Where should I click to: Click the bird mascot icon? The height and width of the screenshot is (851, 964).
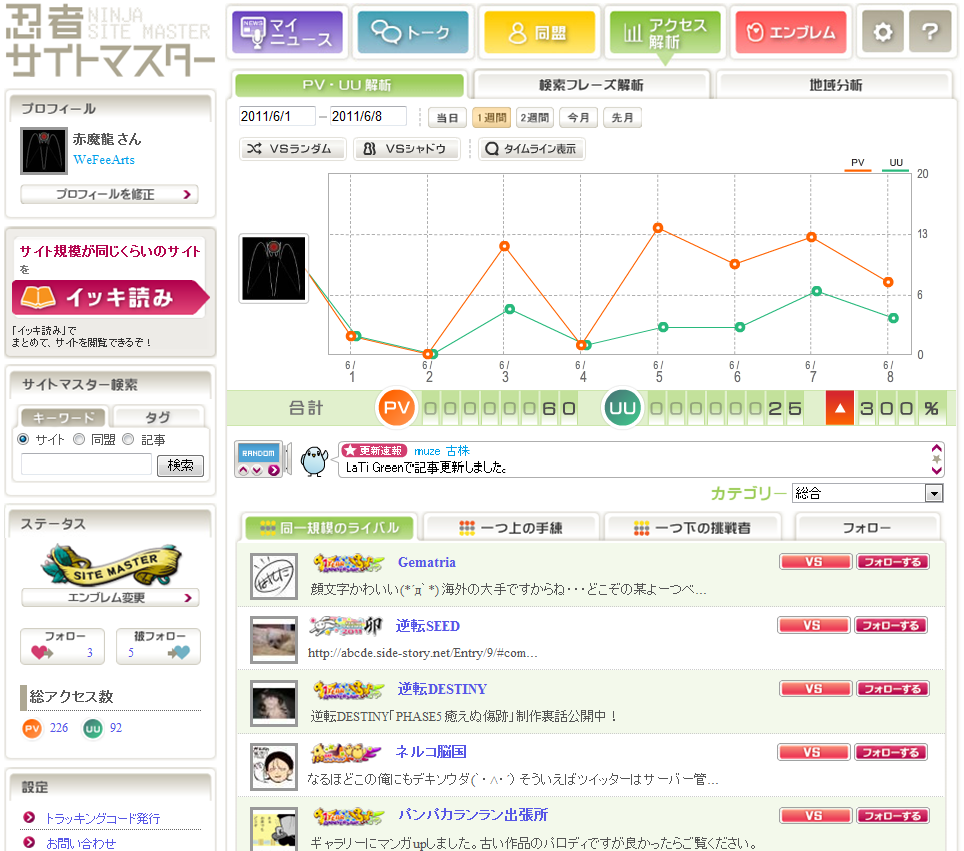(x=314, y=461)
